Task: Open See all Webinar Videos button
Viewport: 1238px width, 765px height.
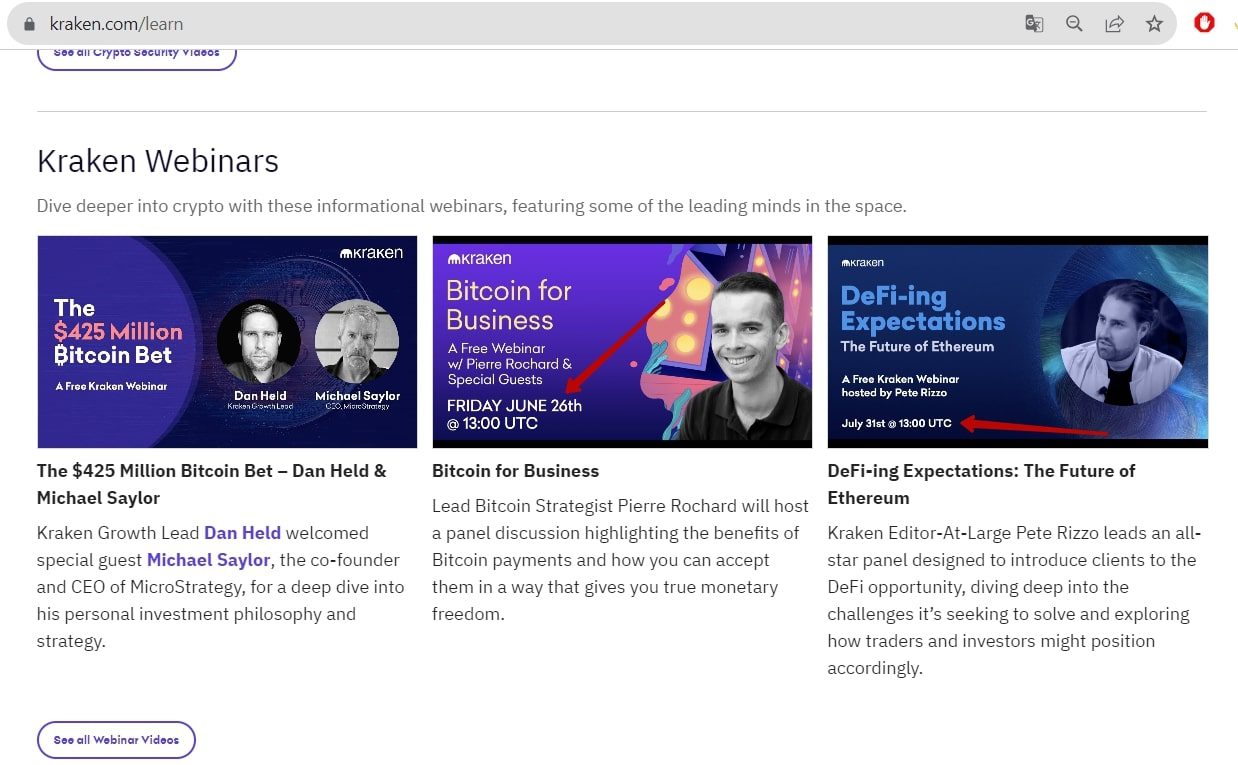Action: tap(116, 740)
